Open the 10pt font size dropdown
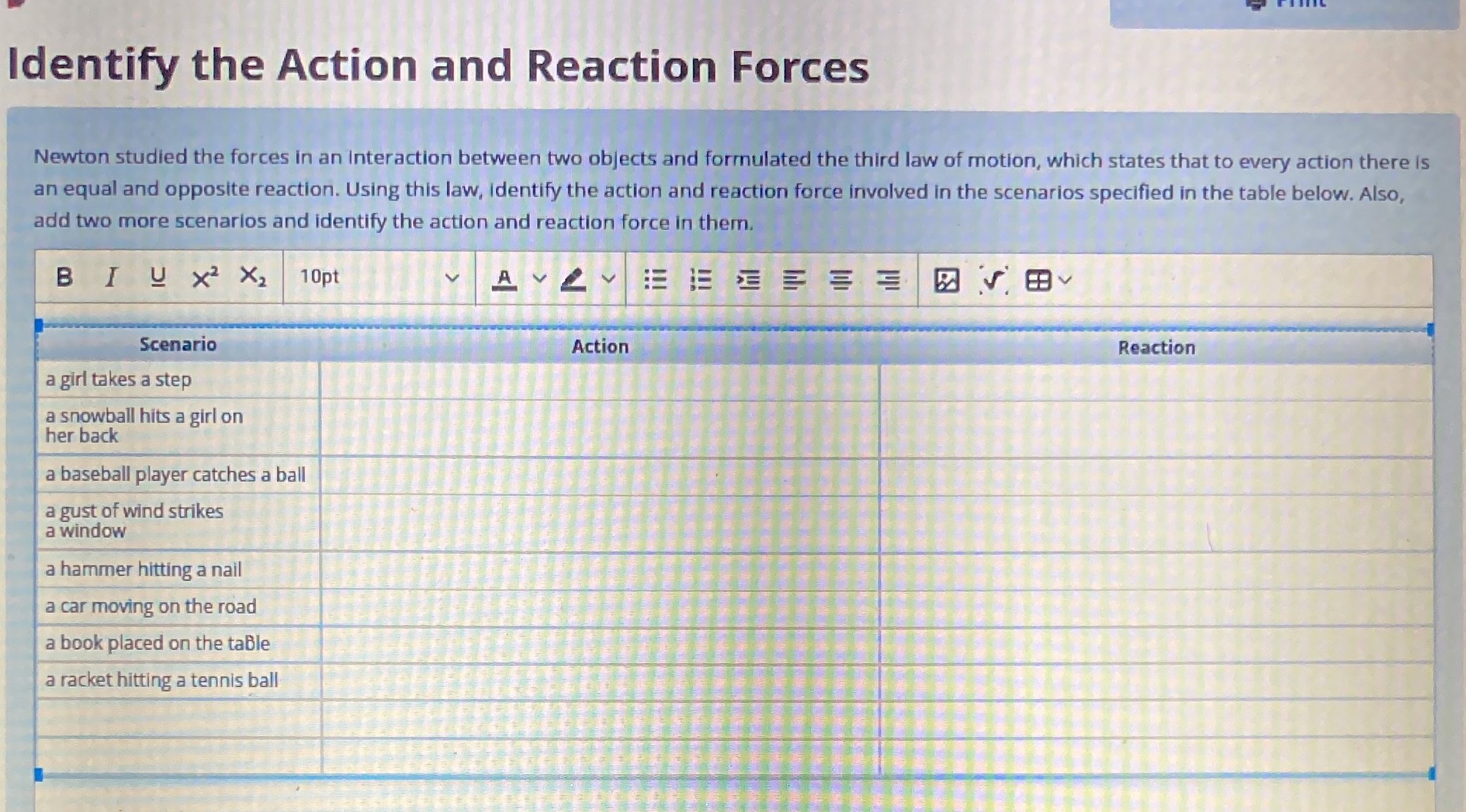 click(x=379, y=277)
